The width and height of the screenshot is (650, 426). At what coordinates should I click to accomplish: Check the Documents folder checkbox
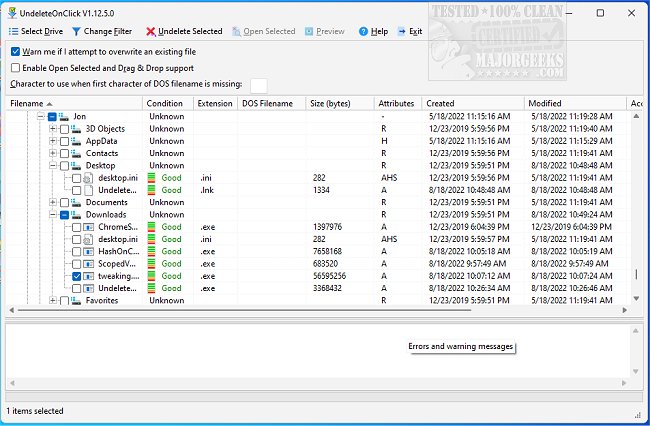(x=64, y=203)
